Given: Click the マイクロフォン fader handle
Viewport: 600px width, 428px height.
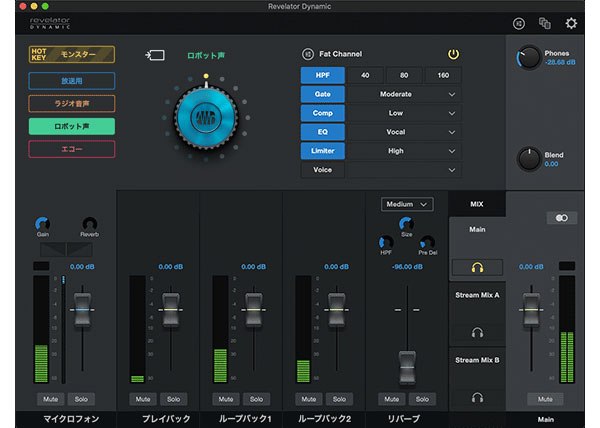Looking at the screenshot, I should 82,309.
